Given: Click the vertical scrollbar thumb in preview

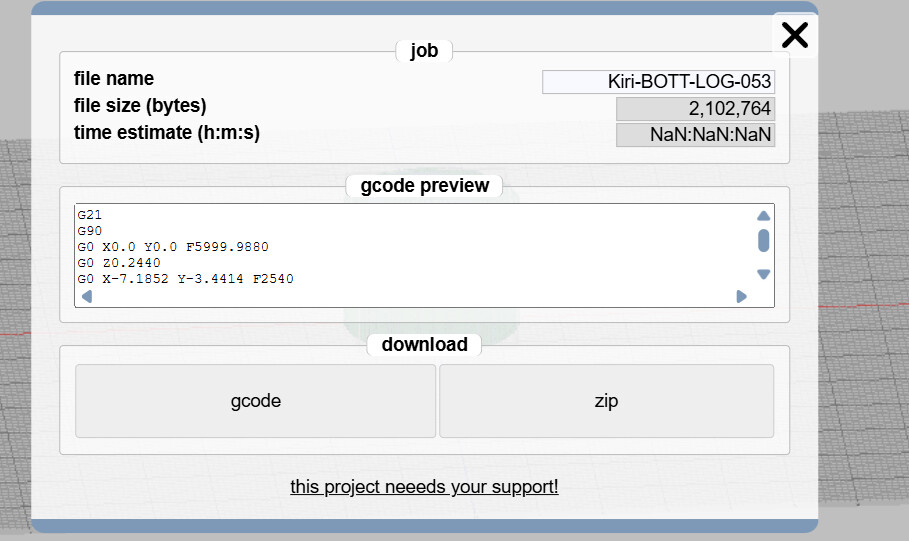Looking at the screenshot, I should (x=764, y=241).
